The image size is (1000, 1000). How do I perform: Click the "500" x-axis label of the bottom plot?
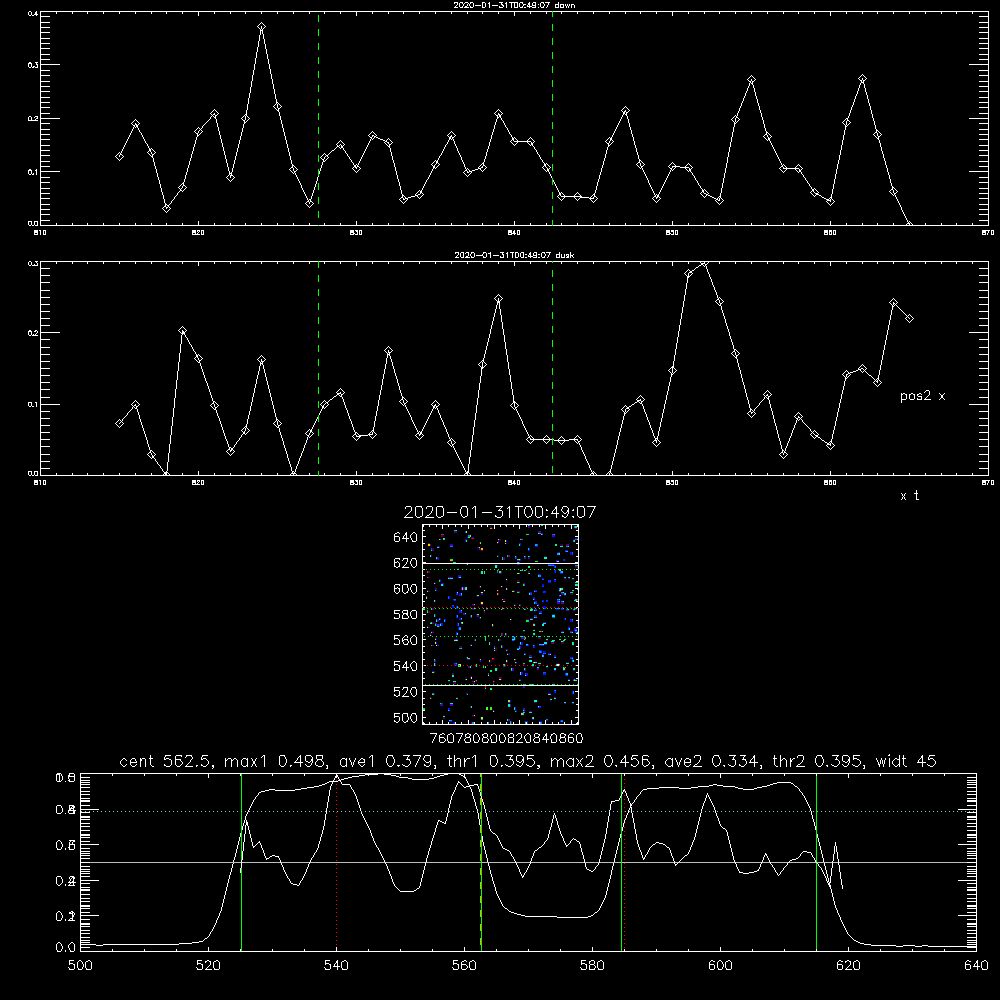pos(80,966)
